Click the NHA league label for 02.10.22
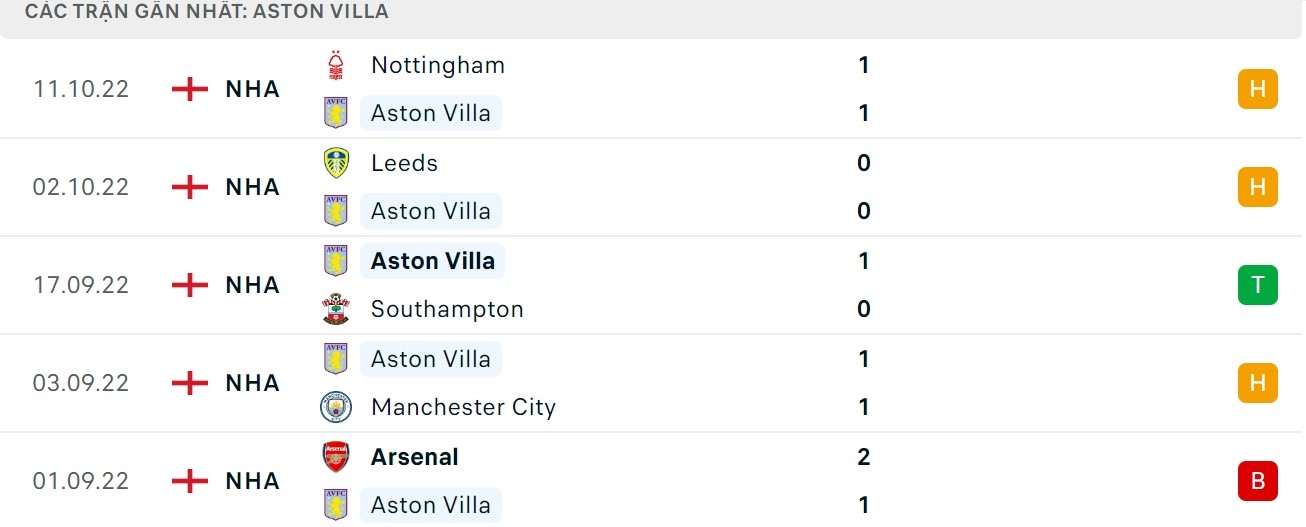 pos(252,187)
